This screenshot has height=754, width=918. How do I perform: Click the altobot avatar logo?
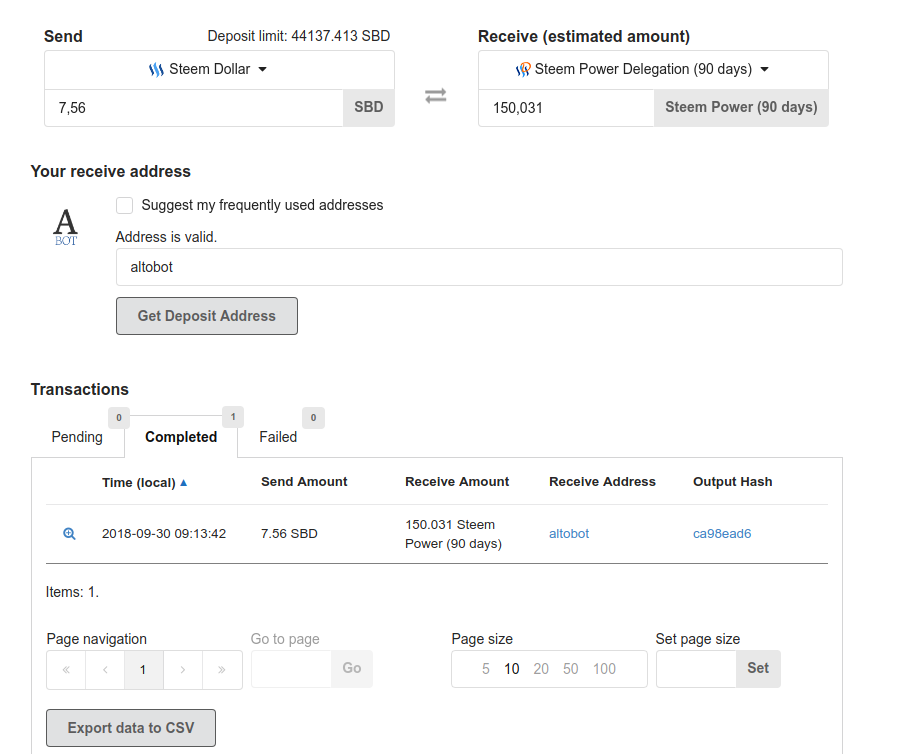tap(65, 226)
